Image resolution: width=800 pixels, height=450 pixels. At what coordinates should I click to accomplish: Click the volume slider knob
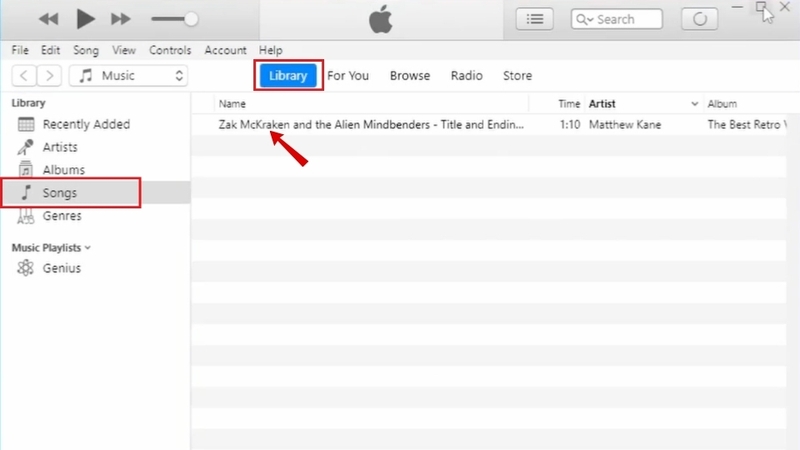(x=191, y=19)
